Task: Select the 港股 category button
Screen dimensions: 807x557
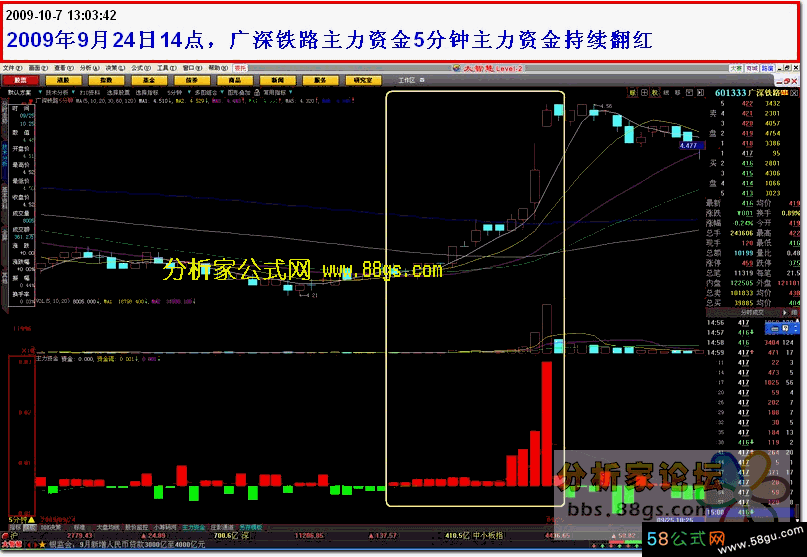Action: [x=63, y=80]
